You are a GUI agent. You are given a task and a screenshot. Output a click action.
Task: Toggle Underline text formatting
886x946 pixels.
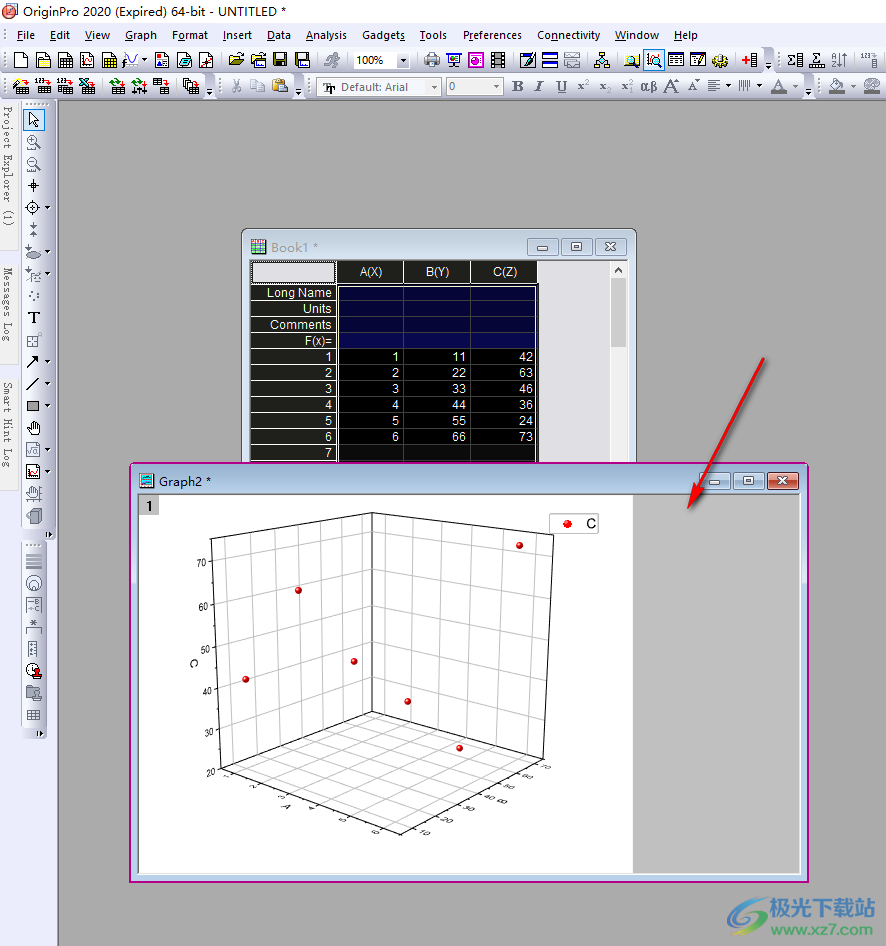coord(561,87)
